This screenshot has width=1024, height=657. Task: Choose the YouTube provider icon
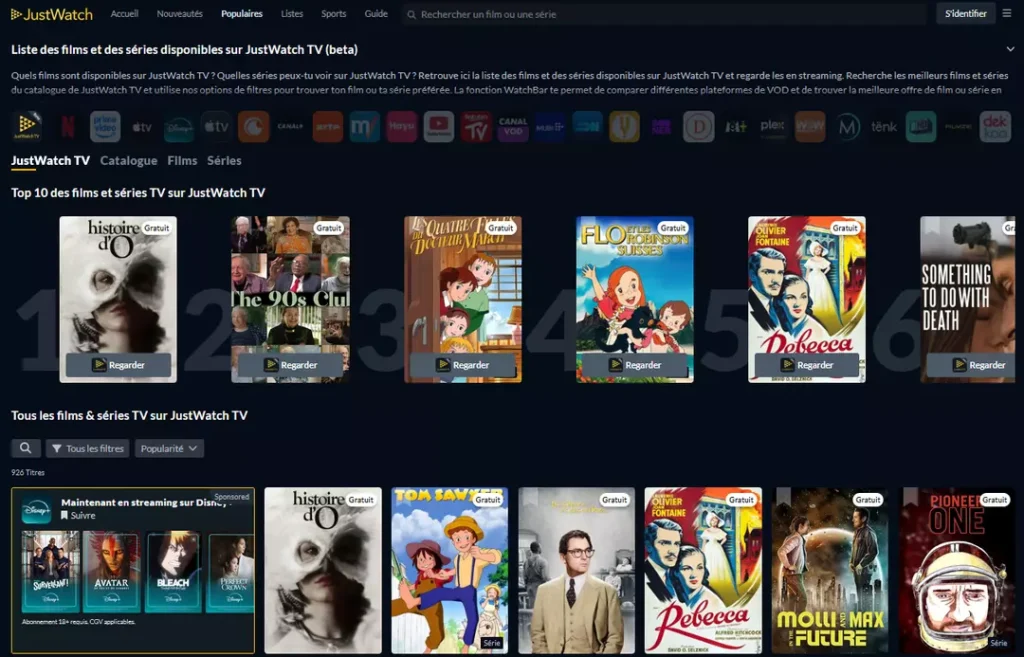pos(439,126)
